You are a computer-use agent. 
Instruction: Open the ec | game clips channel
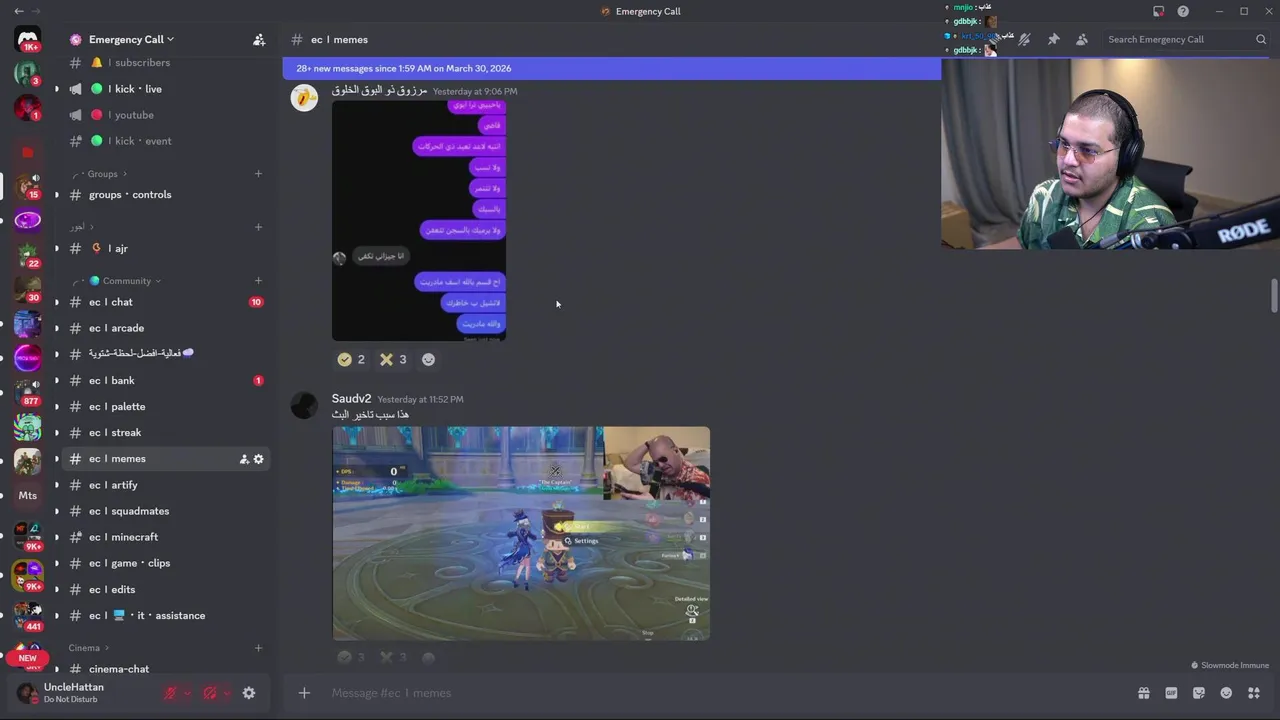coord(167,563)
